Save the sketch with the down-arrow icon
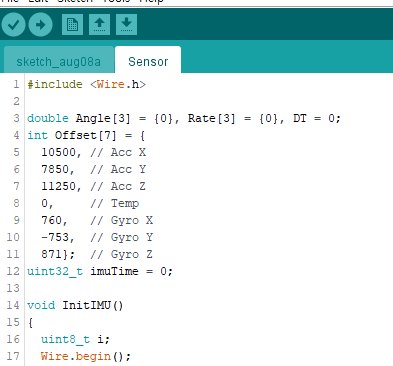 (126, 25)
